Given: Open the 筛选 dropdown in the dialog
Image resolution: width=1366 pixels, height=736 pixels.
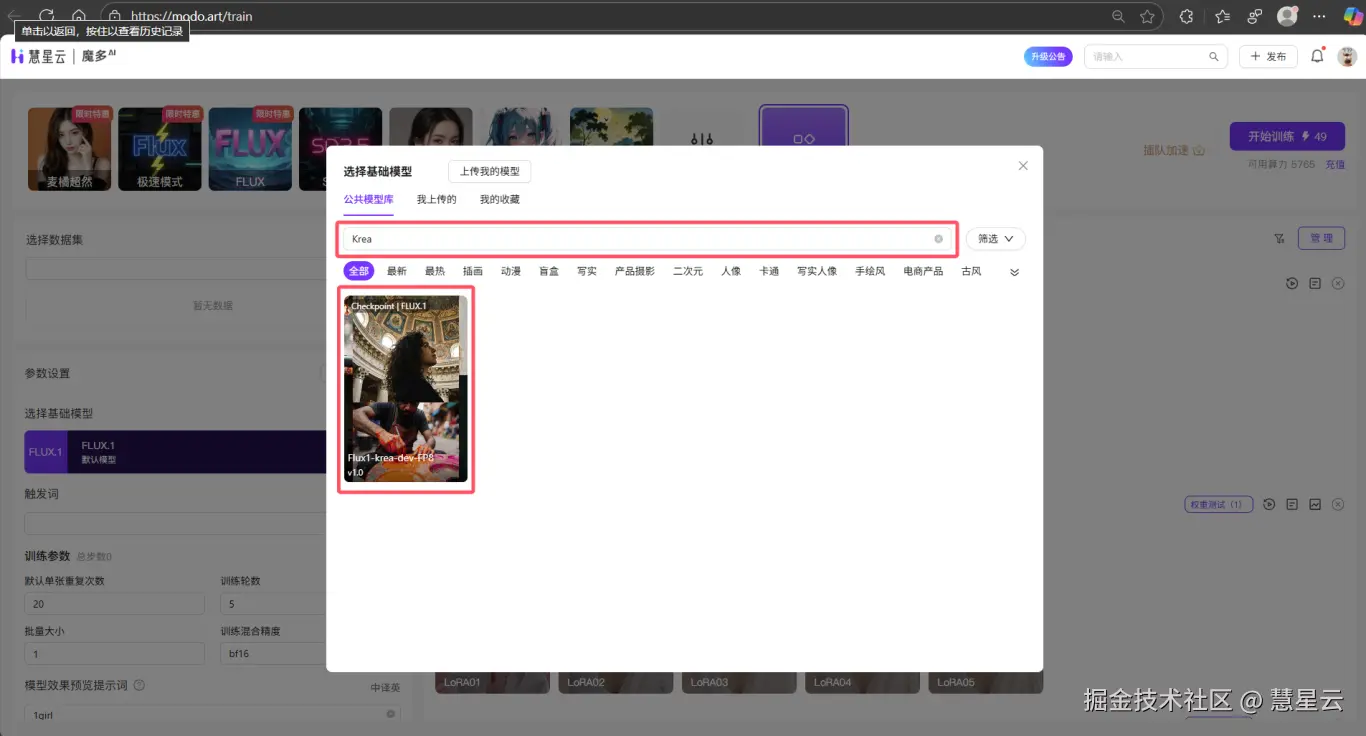Looking at the screenshot, I should 995,238.
